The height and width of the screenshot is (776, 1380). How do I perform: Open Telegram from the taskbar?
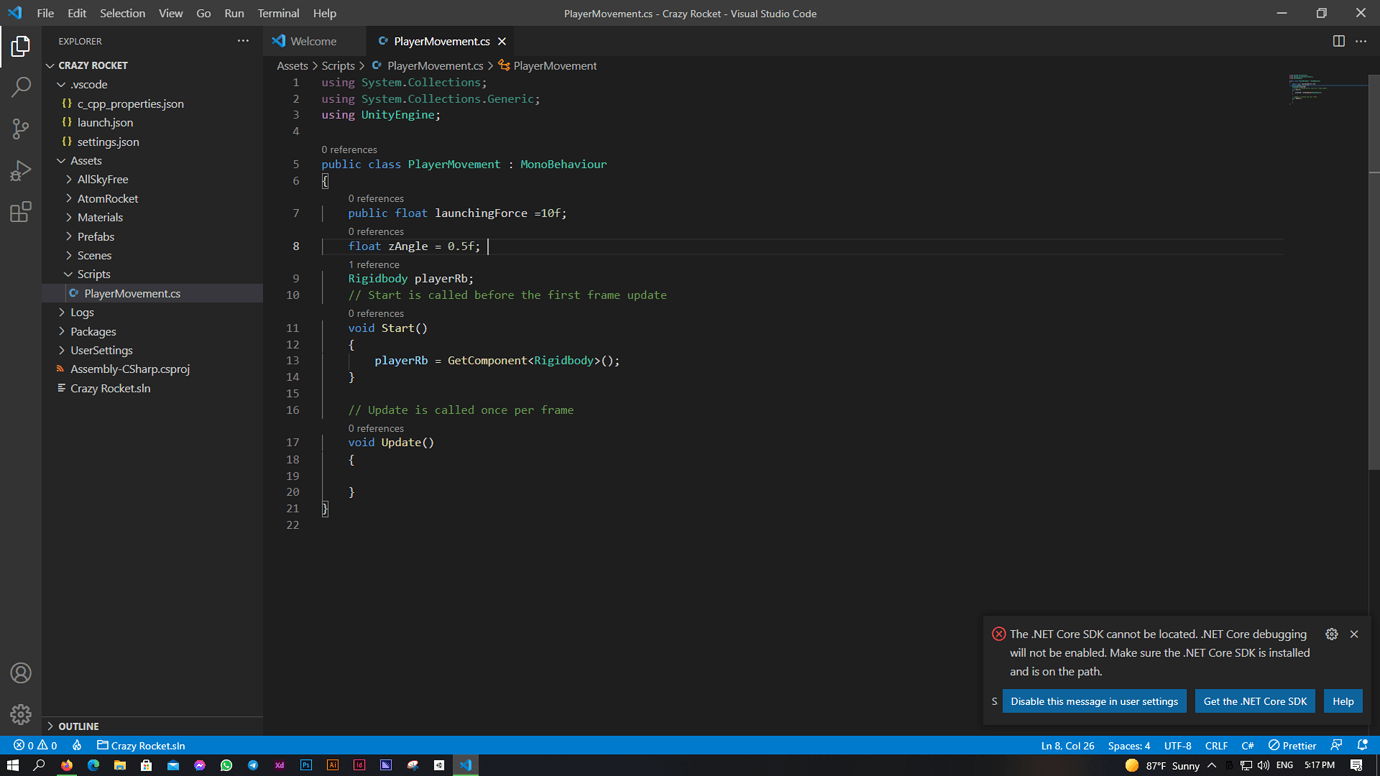click(x=253, y=765)
